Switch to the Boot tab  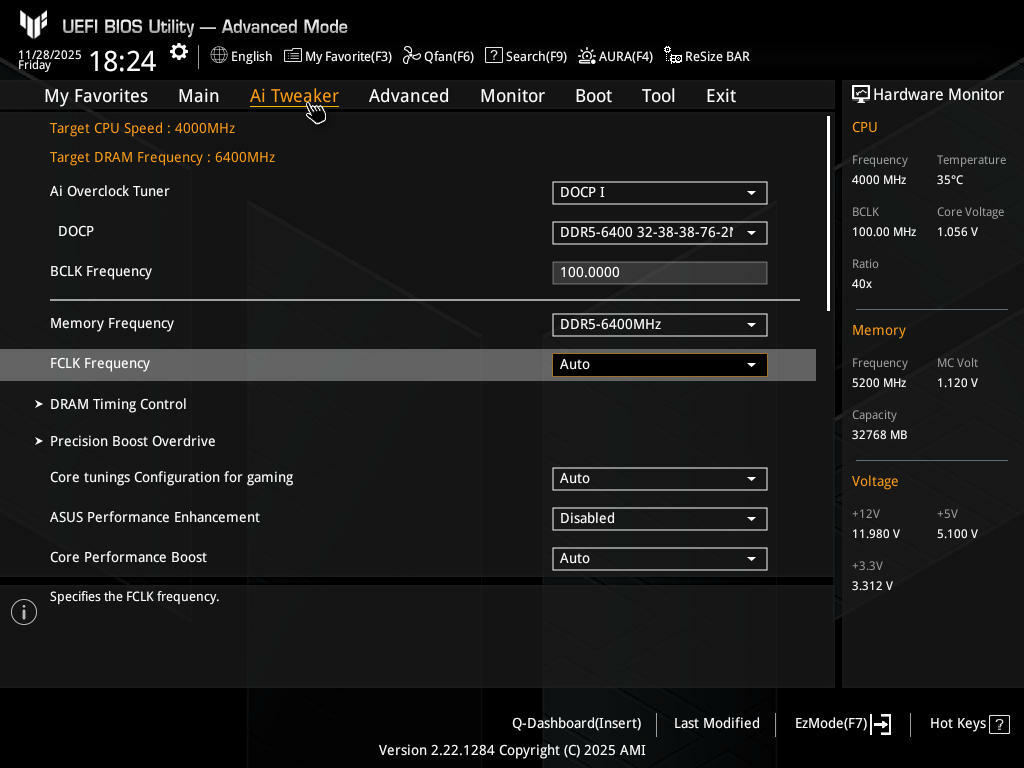(x=593, y=96)
